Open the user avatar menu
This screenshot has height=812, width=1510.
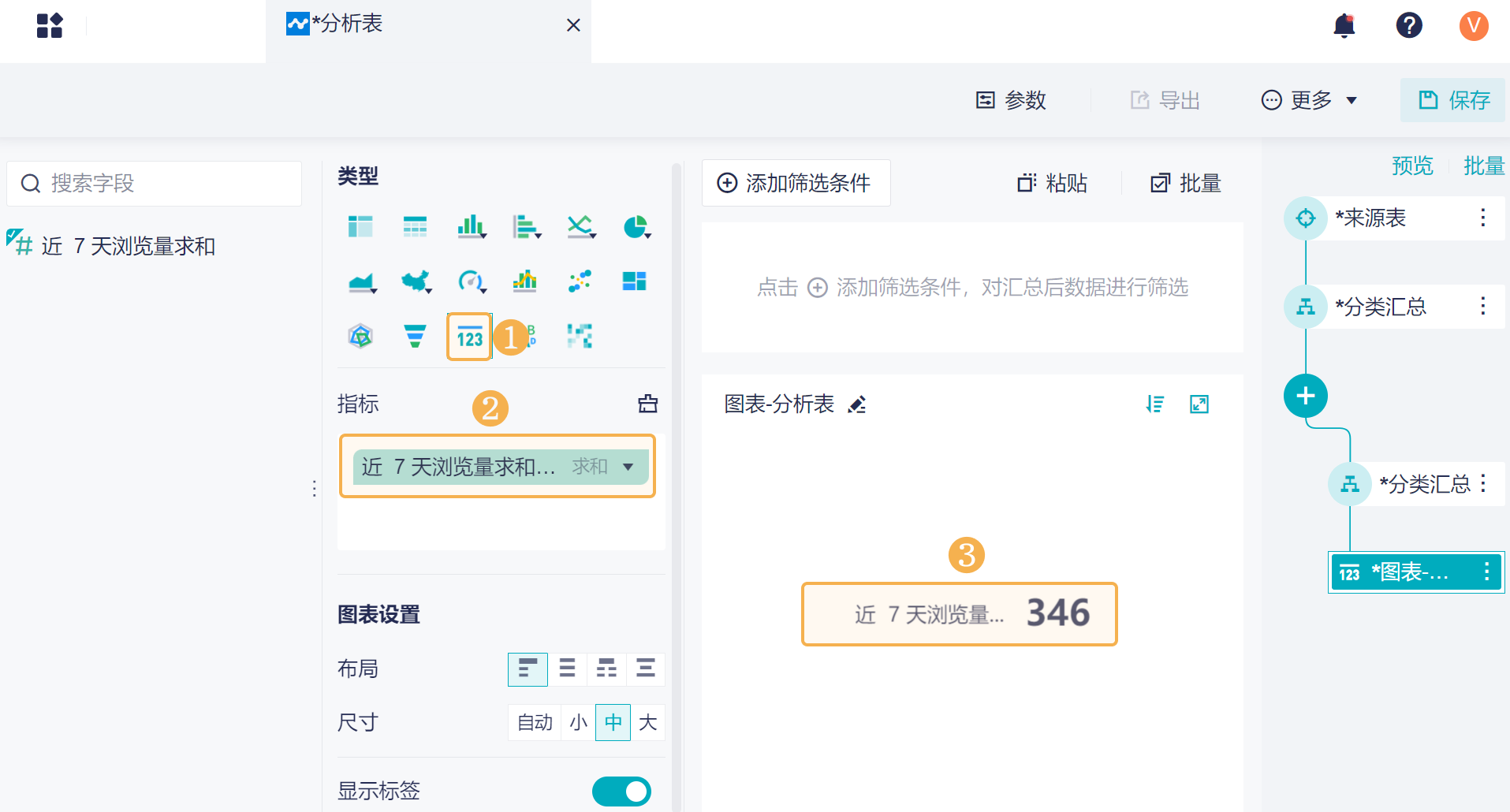(x=1474, y=25)
